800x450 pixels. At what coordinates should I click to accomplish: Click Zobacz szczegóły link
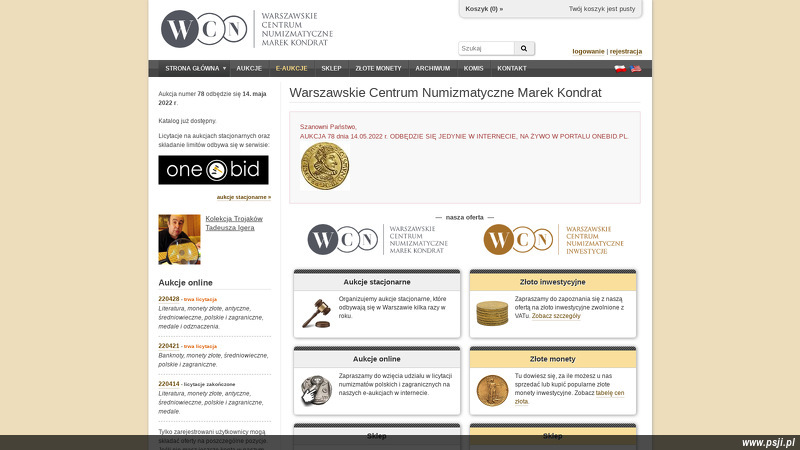click(556, 316)
